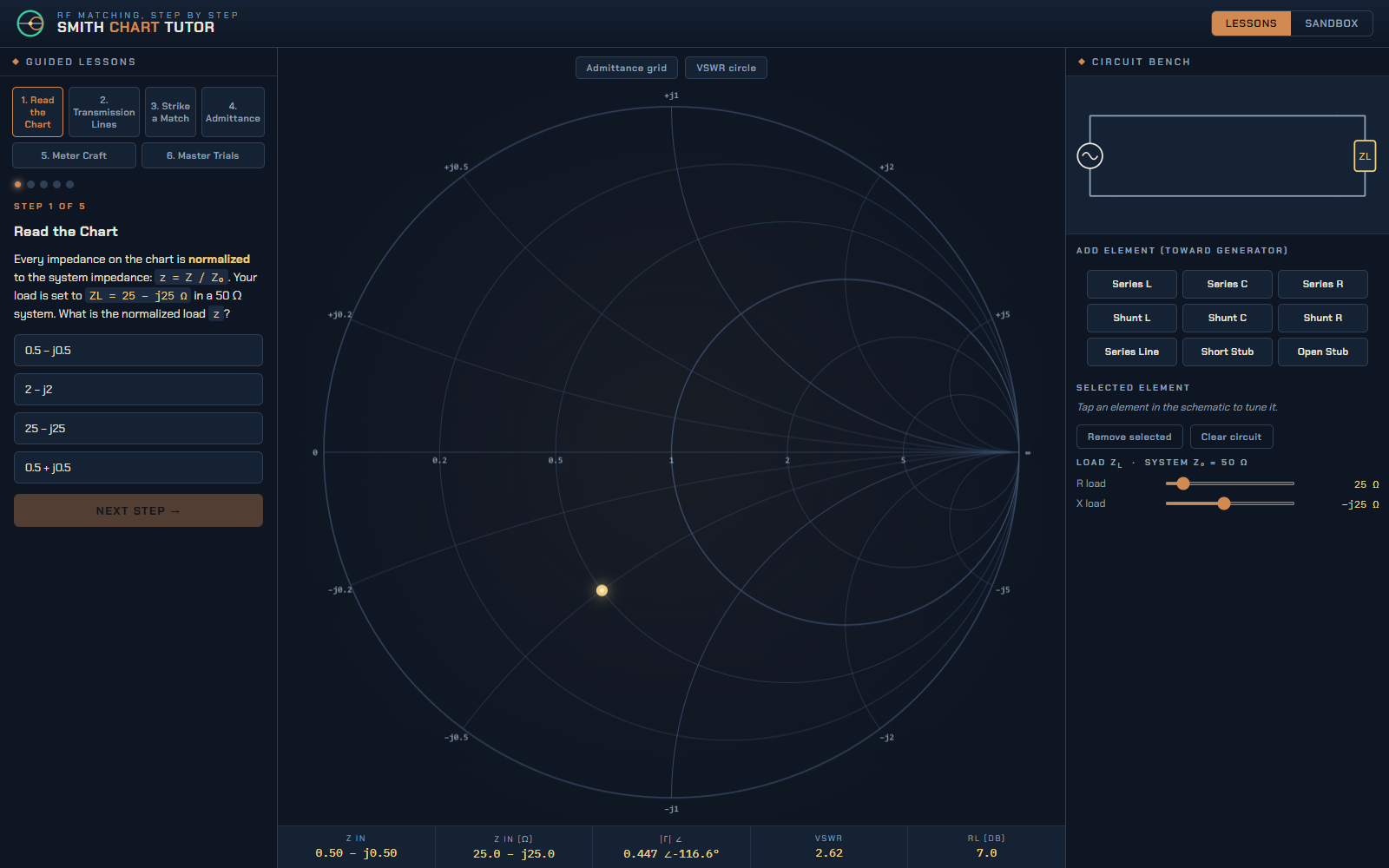Switch to Lessons mode
The width and height of the screenshot is (1389, 868).
1251,23
